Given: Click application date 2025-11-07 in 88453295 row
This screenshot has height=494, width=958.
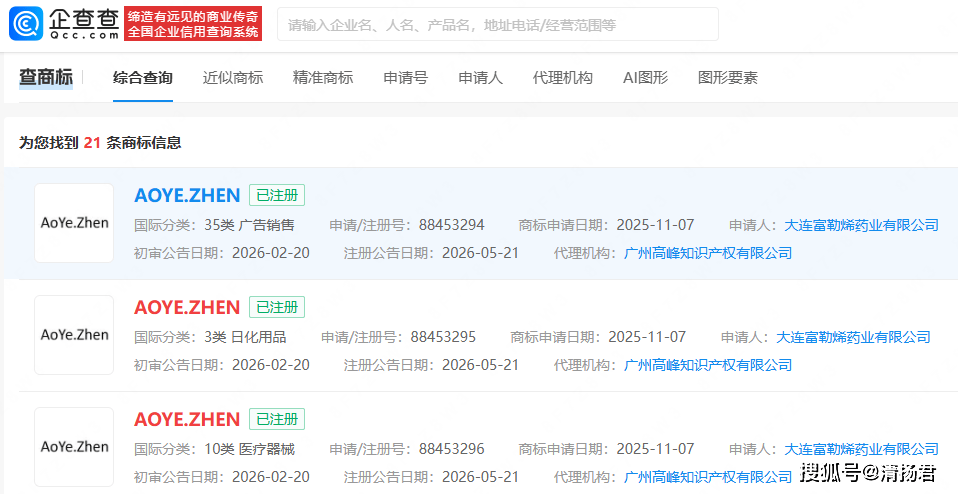Looking at the screenshot, I should (x=647, y=336).
